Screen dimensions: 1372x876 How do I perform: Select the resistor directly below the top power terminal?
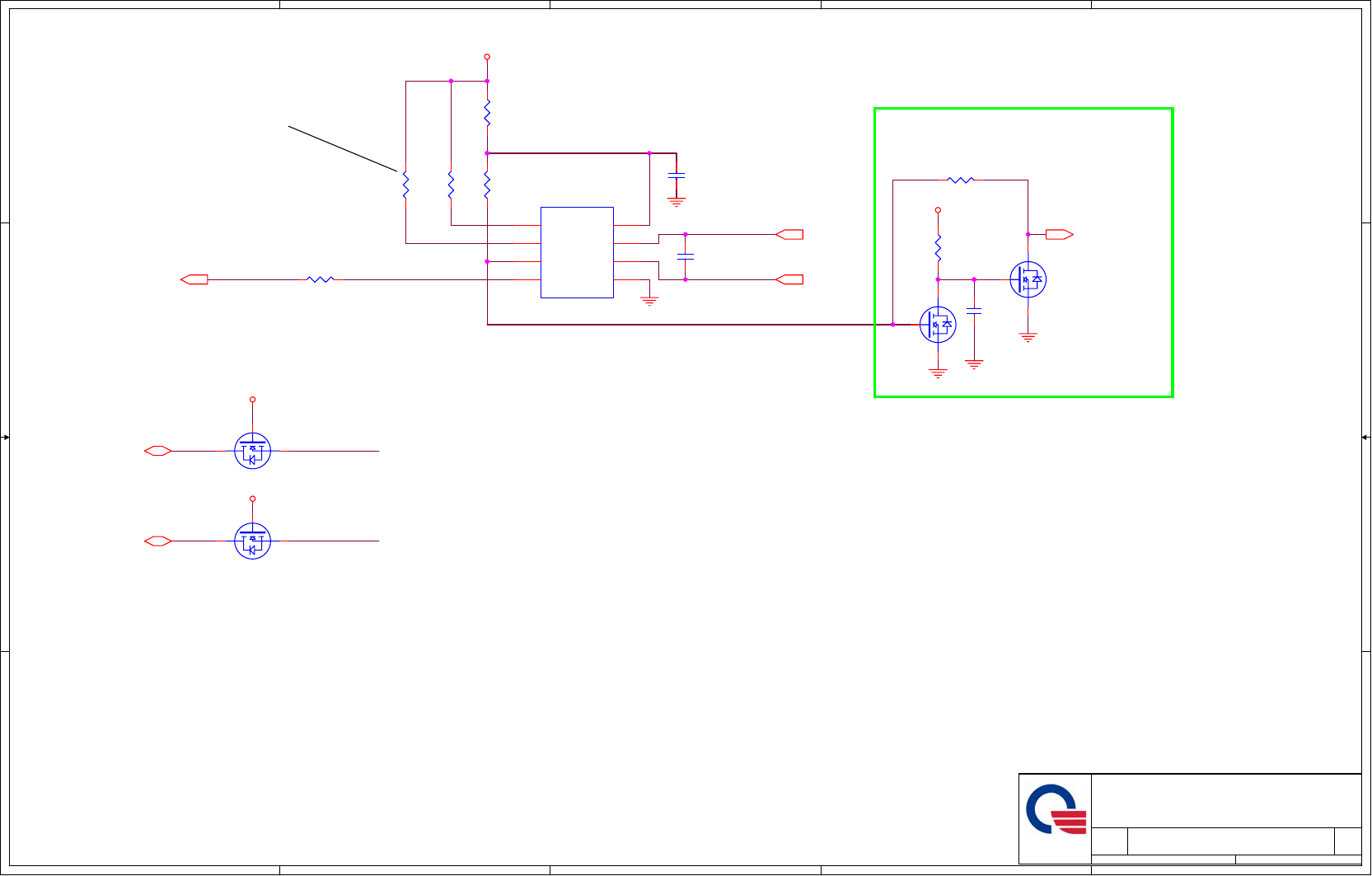click(487, 113)
